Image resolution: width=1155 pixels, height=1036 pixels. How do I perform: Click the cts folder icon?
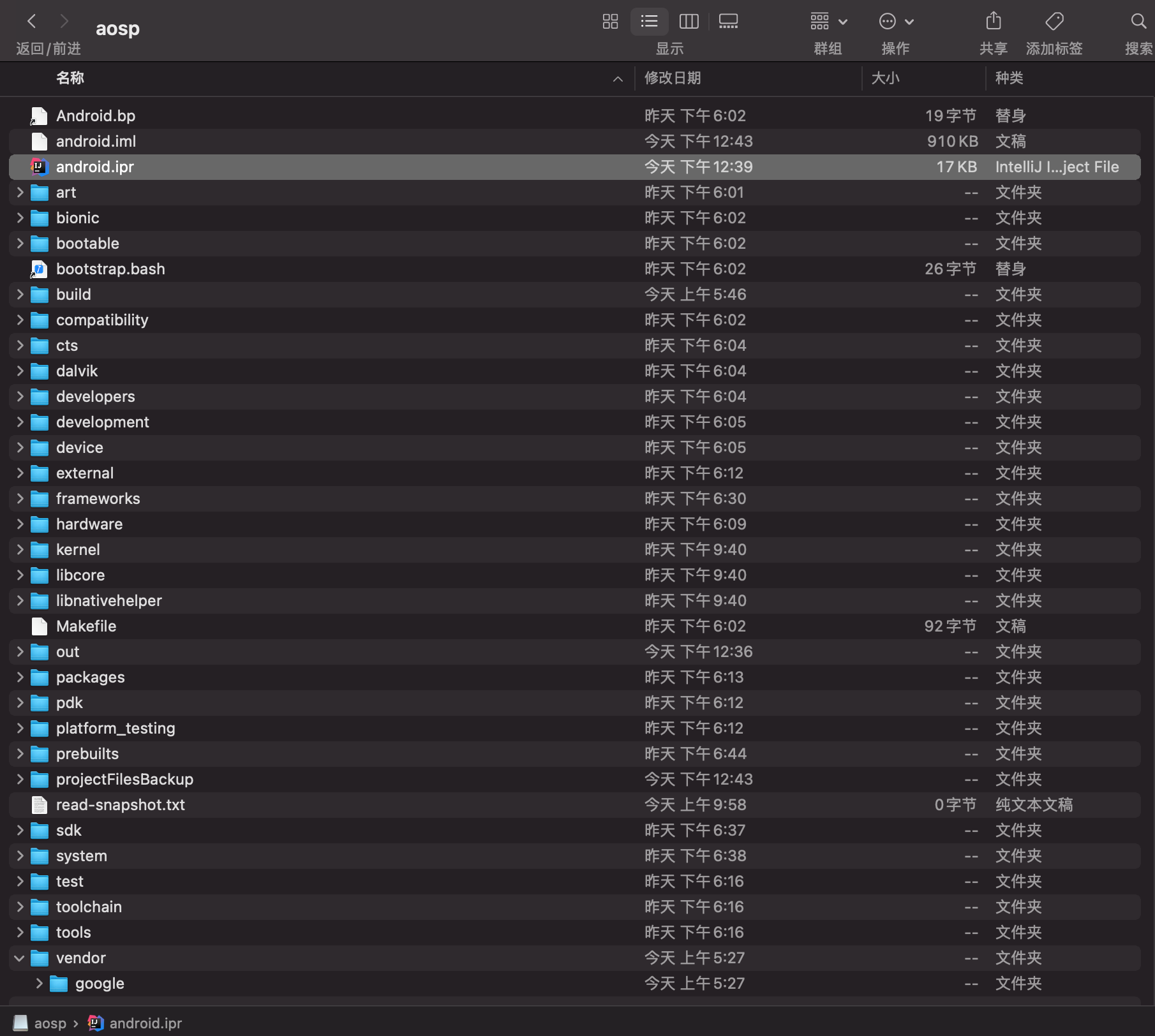tap(40, 345)
